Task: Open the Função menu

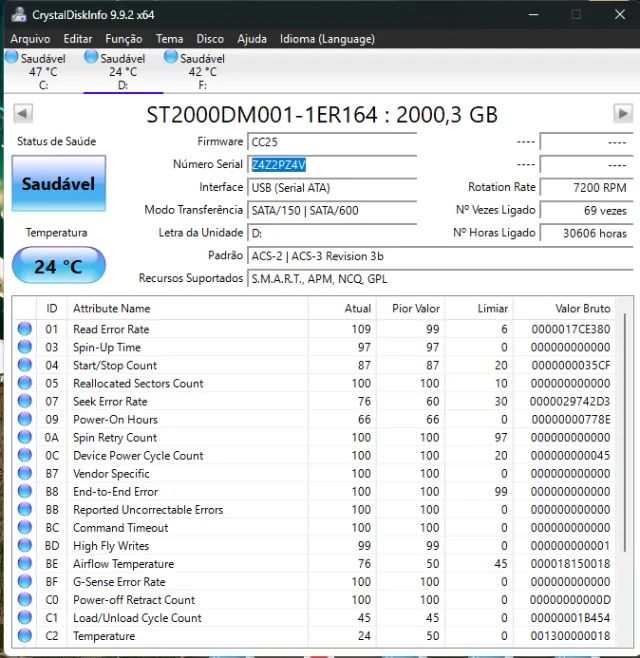Action: tap(124, 39)
